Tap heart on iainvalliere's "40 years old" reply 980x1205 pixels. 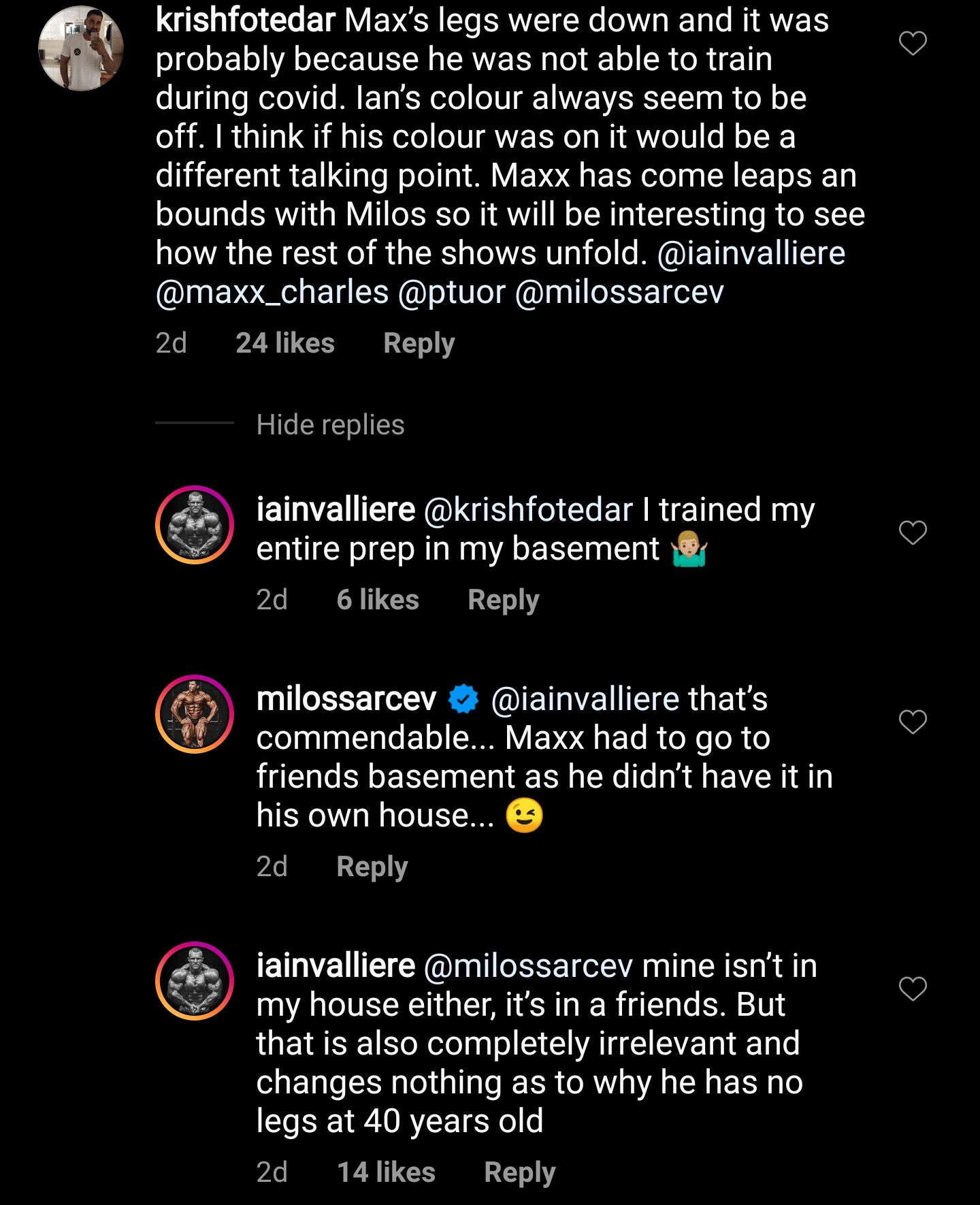coord(913,989)
